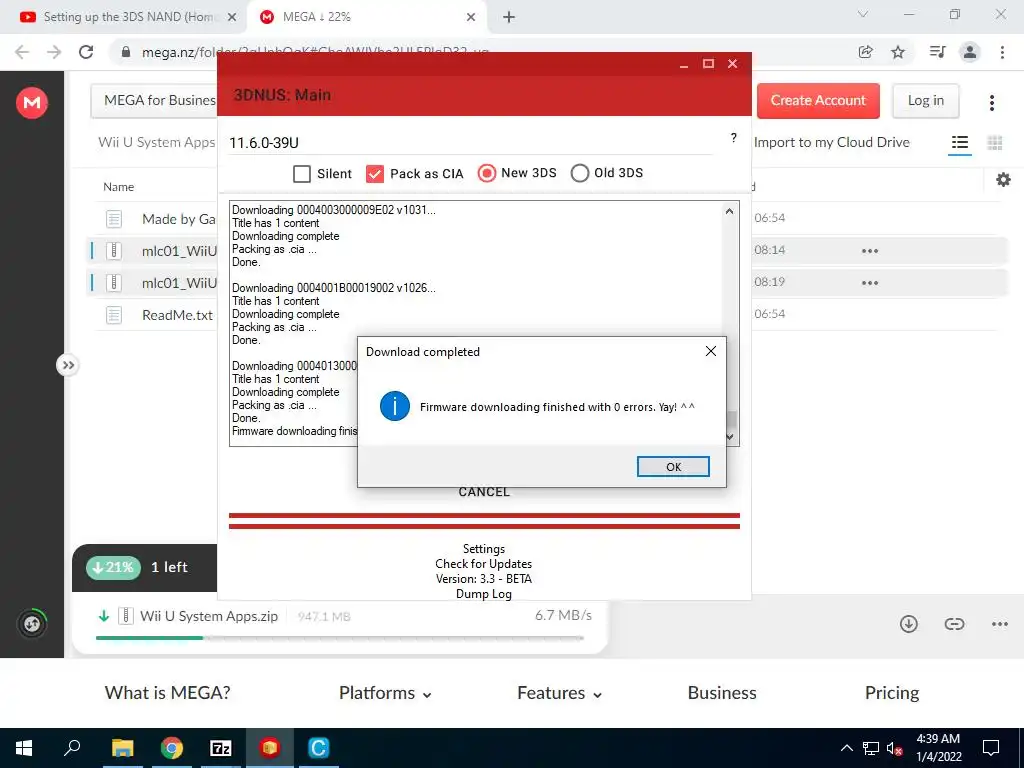1024x768 pixels.
Task: Close the YouTube 3DS NAND tab
Action: (x=231, y=18)
